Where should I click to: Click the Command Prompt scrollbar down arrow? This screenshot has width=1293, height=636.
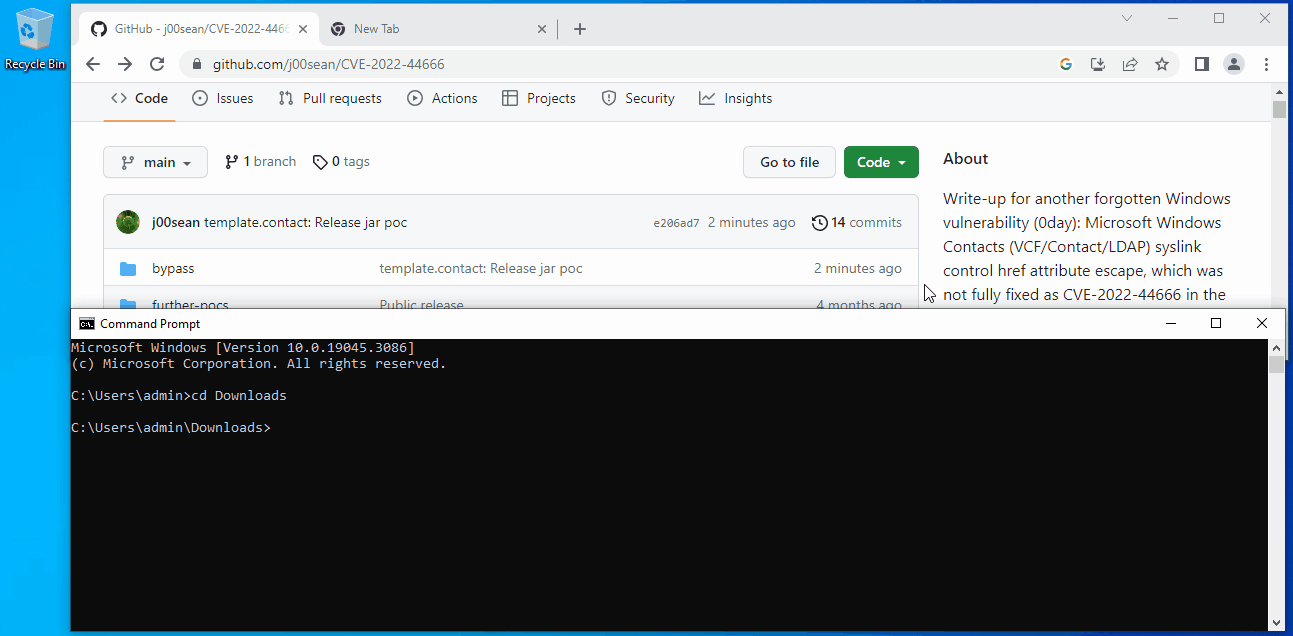point(1276,622)
